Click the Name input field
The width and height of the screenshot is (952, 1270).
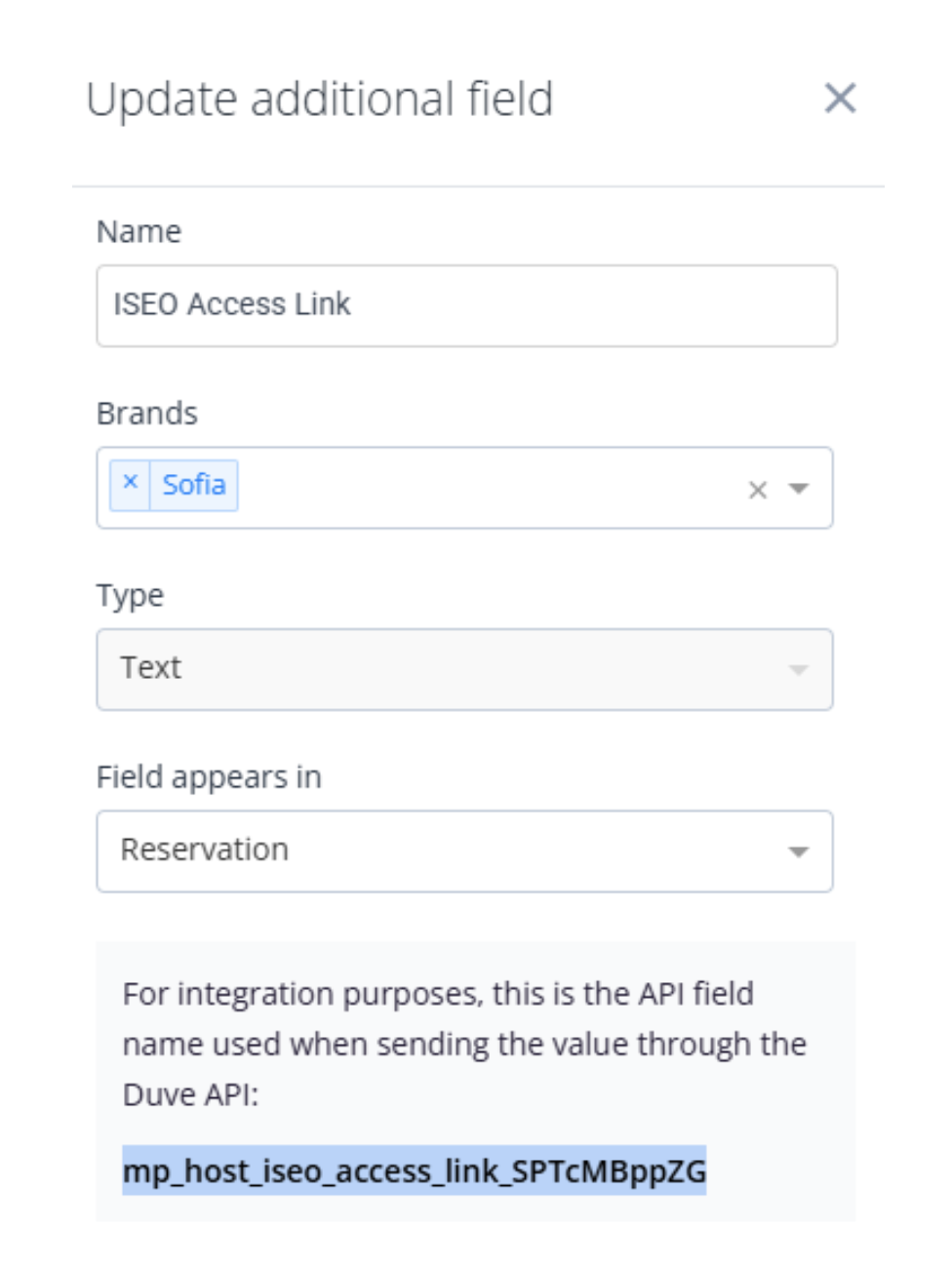[x=466, y=305]
